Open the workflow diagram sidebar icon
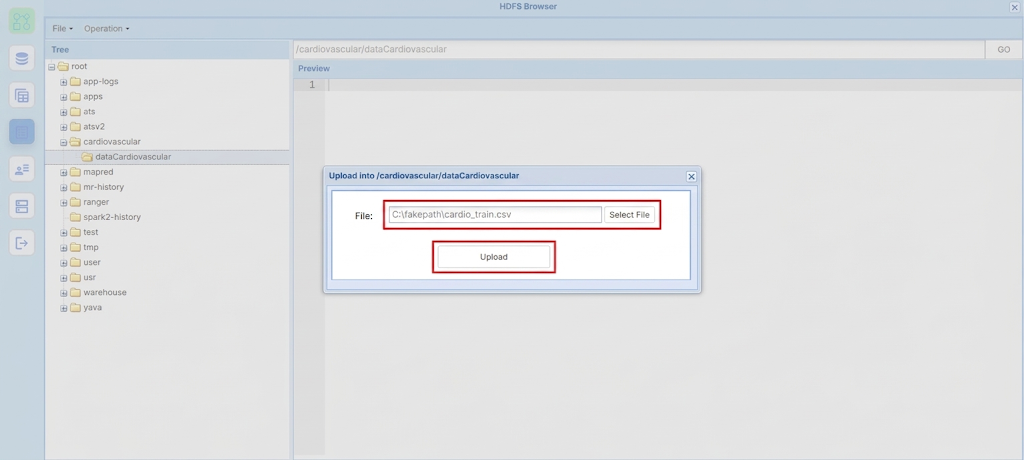1024x460 pixels. pyautogui.click(x=22, y=22)
